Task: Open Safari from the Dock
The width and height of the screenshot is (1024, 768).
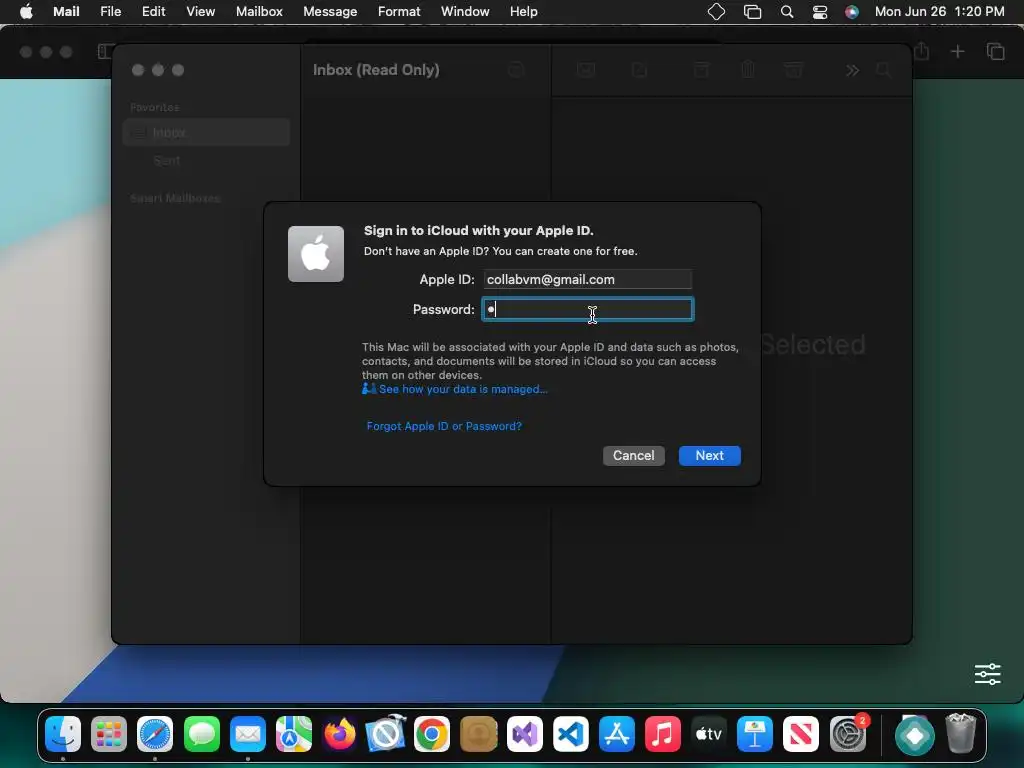Action: pyautogui.click(x=155, y=734)
